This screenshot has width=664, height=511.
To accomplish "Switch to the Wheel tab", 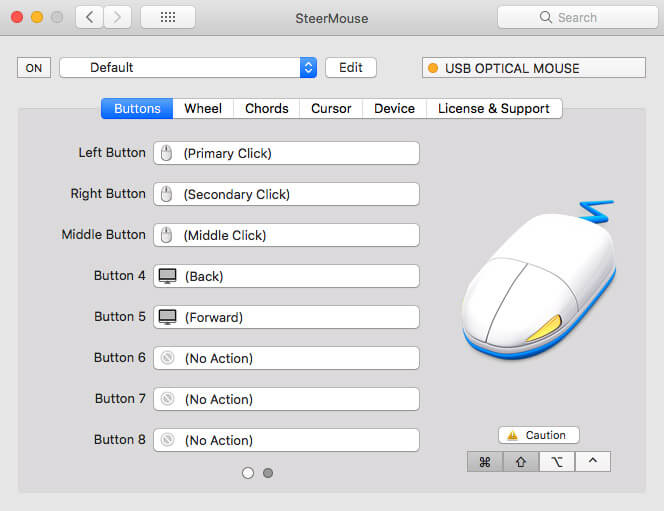I will 203,108.
